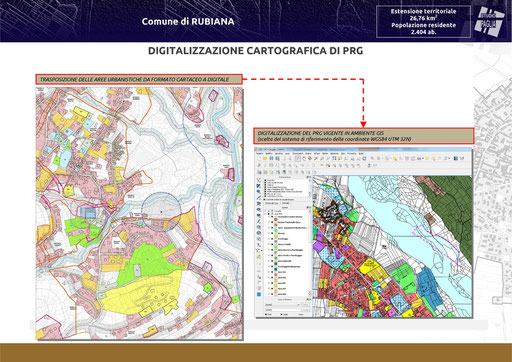Toggle checkbox of layer with orange circle symbol
Screen dimensions: 512x362
pos(272,217)
